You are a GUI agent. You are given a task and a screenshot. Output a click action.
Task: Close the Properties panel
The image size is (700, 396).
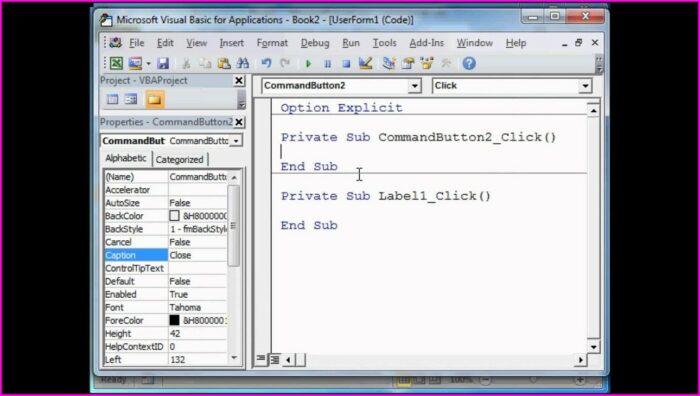[x=239, y=122]
